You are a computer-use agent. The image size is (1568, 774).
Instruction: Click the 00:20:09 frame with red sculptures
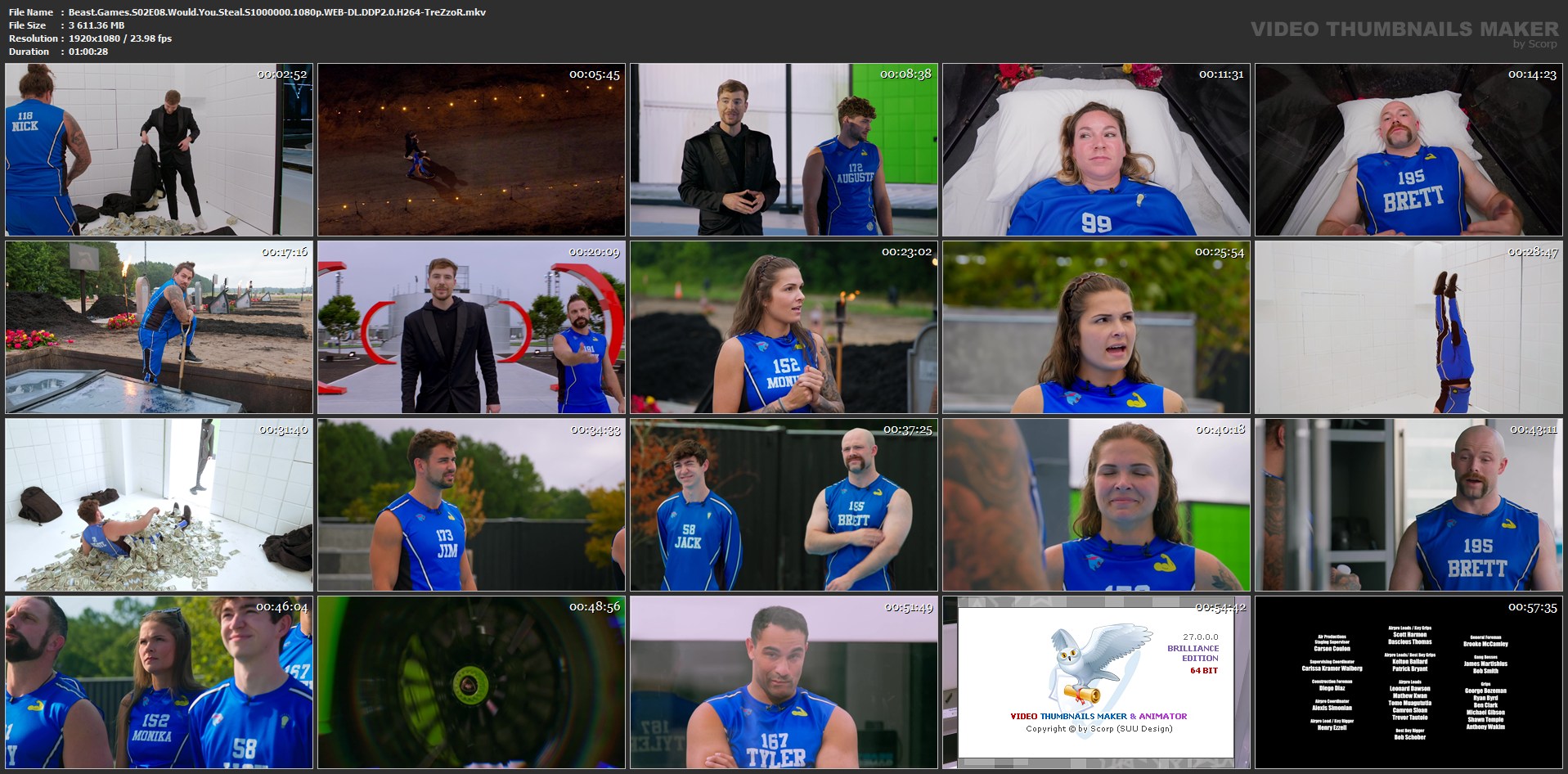pos(471,327)
